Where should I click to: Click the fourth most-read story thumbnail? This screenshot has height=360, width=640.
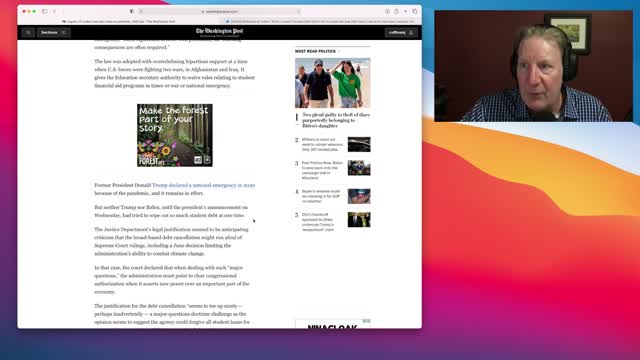(359, 196)
